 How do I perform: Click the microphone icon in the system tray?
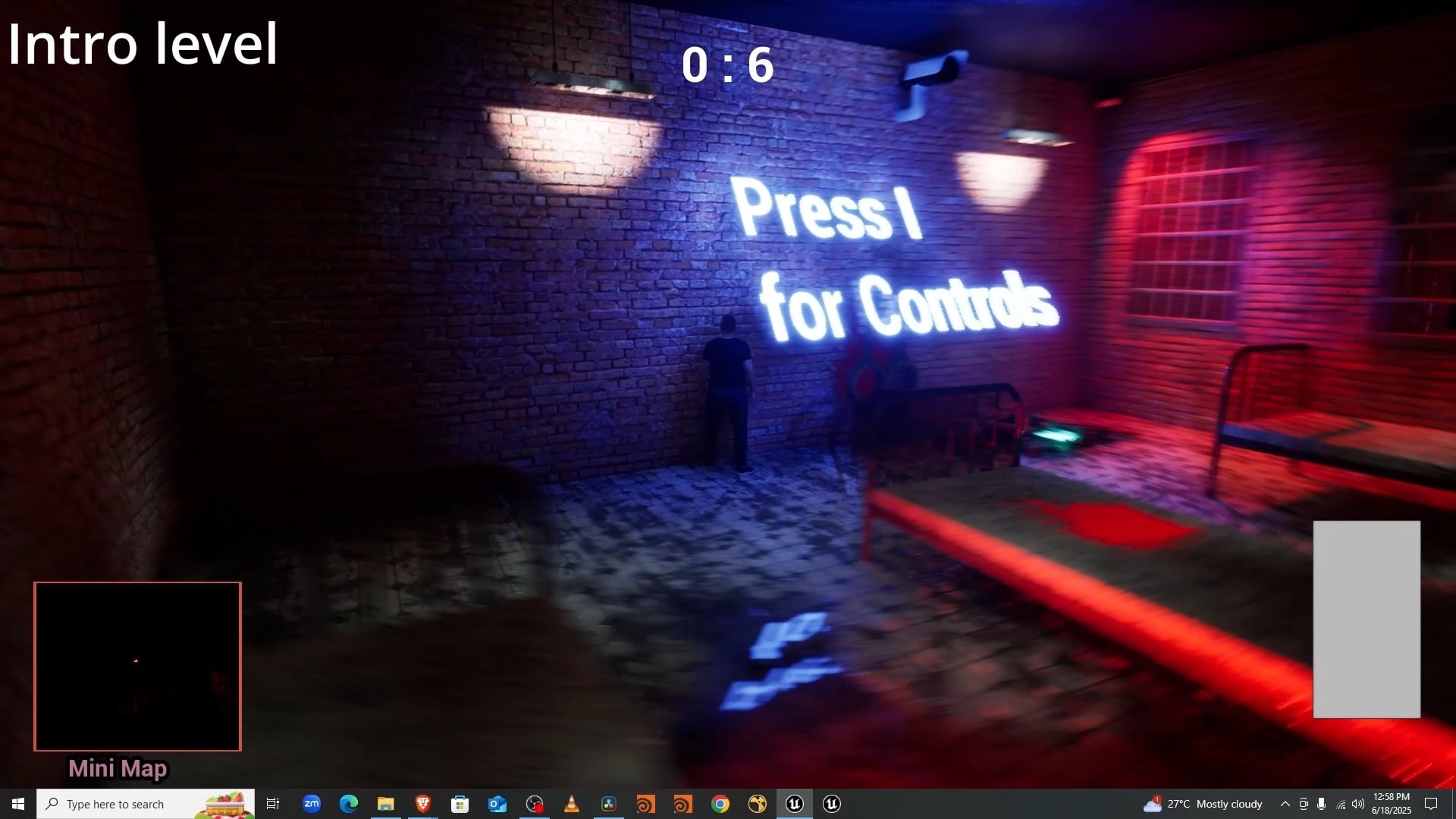tap(1322, 804)
